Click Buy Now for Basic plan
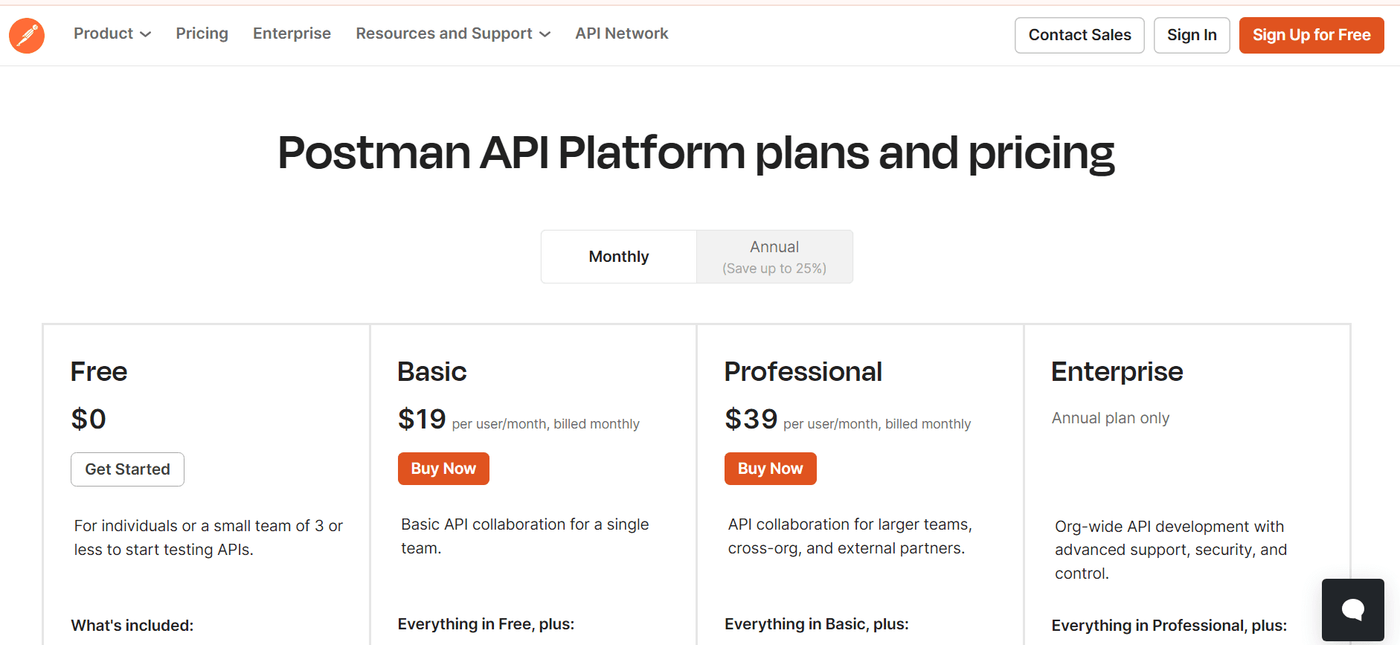The image size is (1400, 645). [443, 468]
